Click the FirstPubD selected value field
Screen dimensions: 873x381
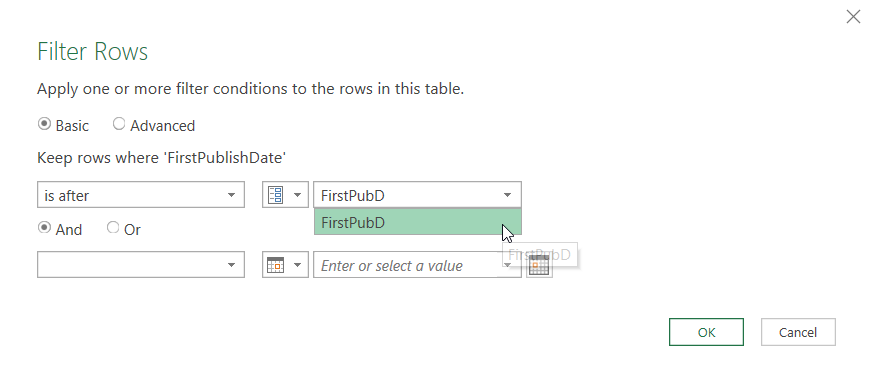(418, 195)
